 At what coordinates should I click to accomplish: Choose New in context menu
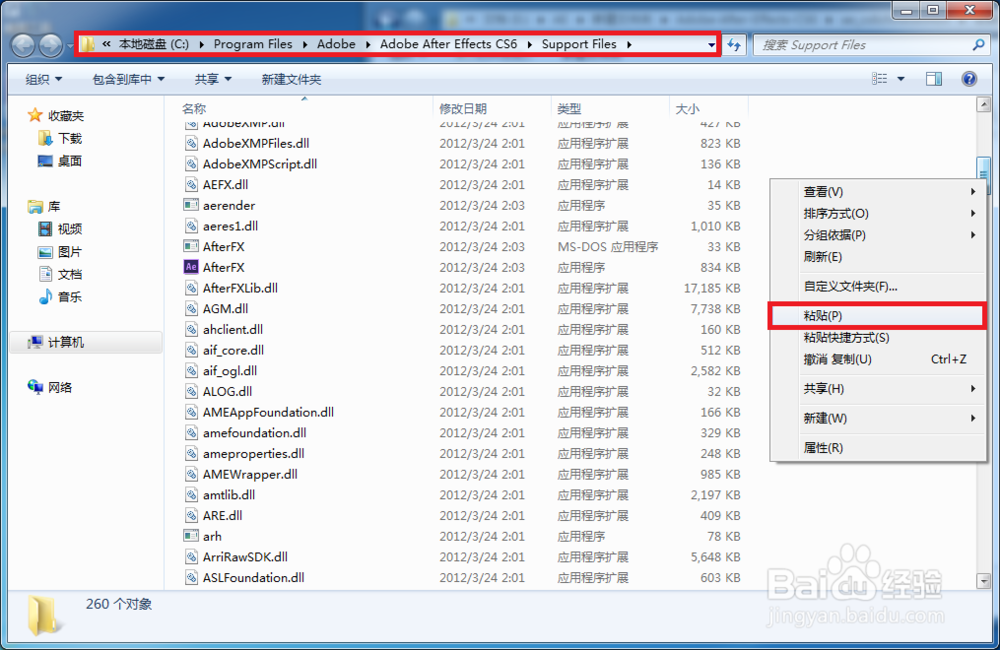point(878,418)
